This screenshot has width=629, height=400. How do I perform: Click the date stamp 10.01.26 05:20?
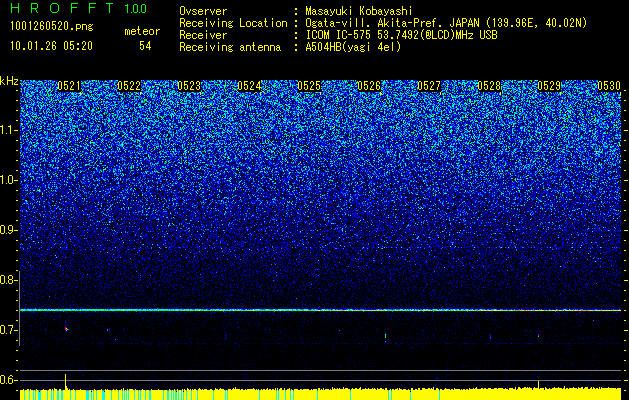pyautogui.click(x=52, y=46)
